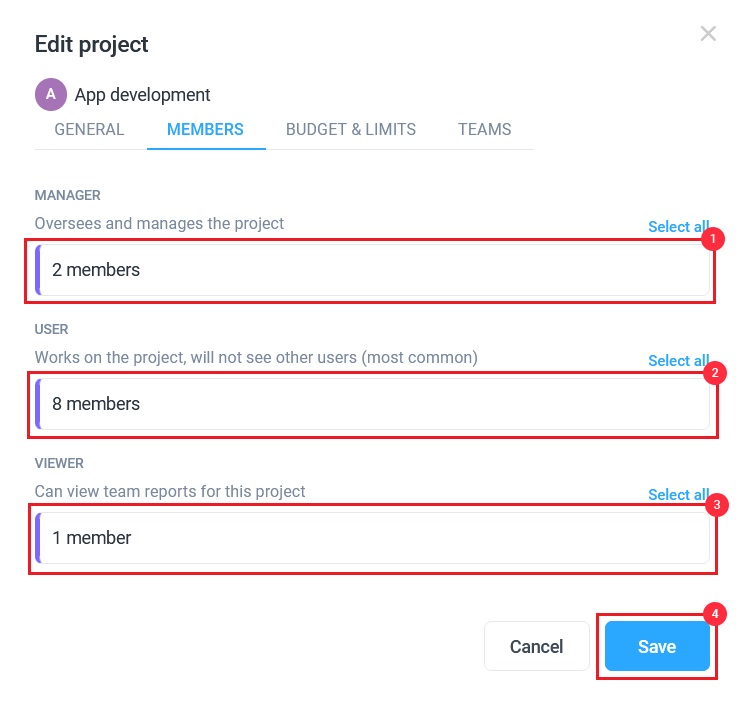The width and height of the screenshot is (743, 701).
Task: Switch to the General tab
Action: pos(89,129)
